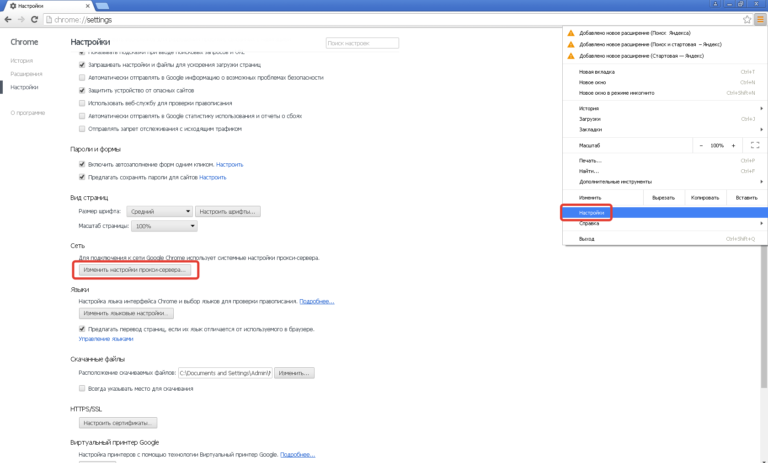Decrease zoom with minus in menu
The height and width of the screenshot is (463, 768).
(701, 146)
